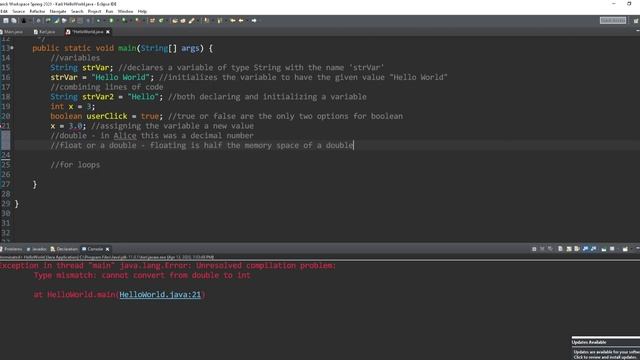Open the Help menu
The image size is (640, 360).
tap(142, 11)
